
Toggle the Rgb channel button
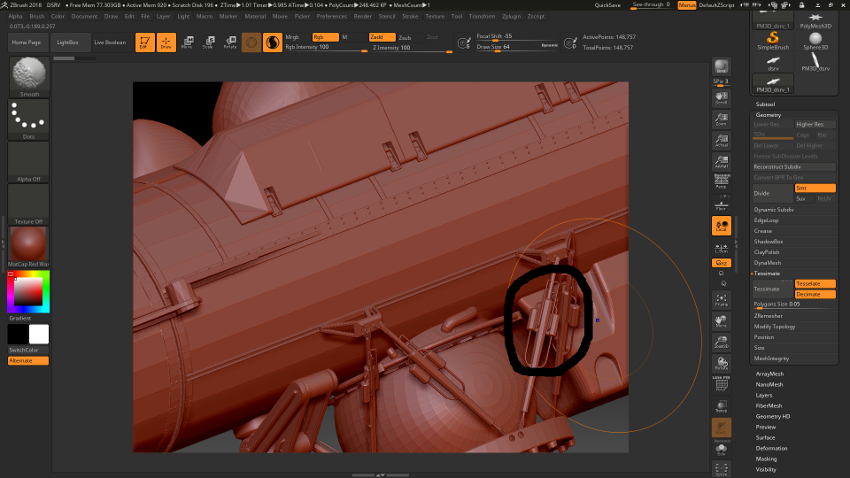click(325, 37)
